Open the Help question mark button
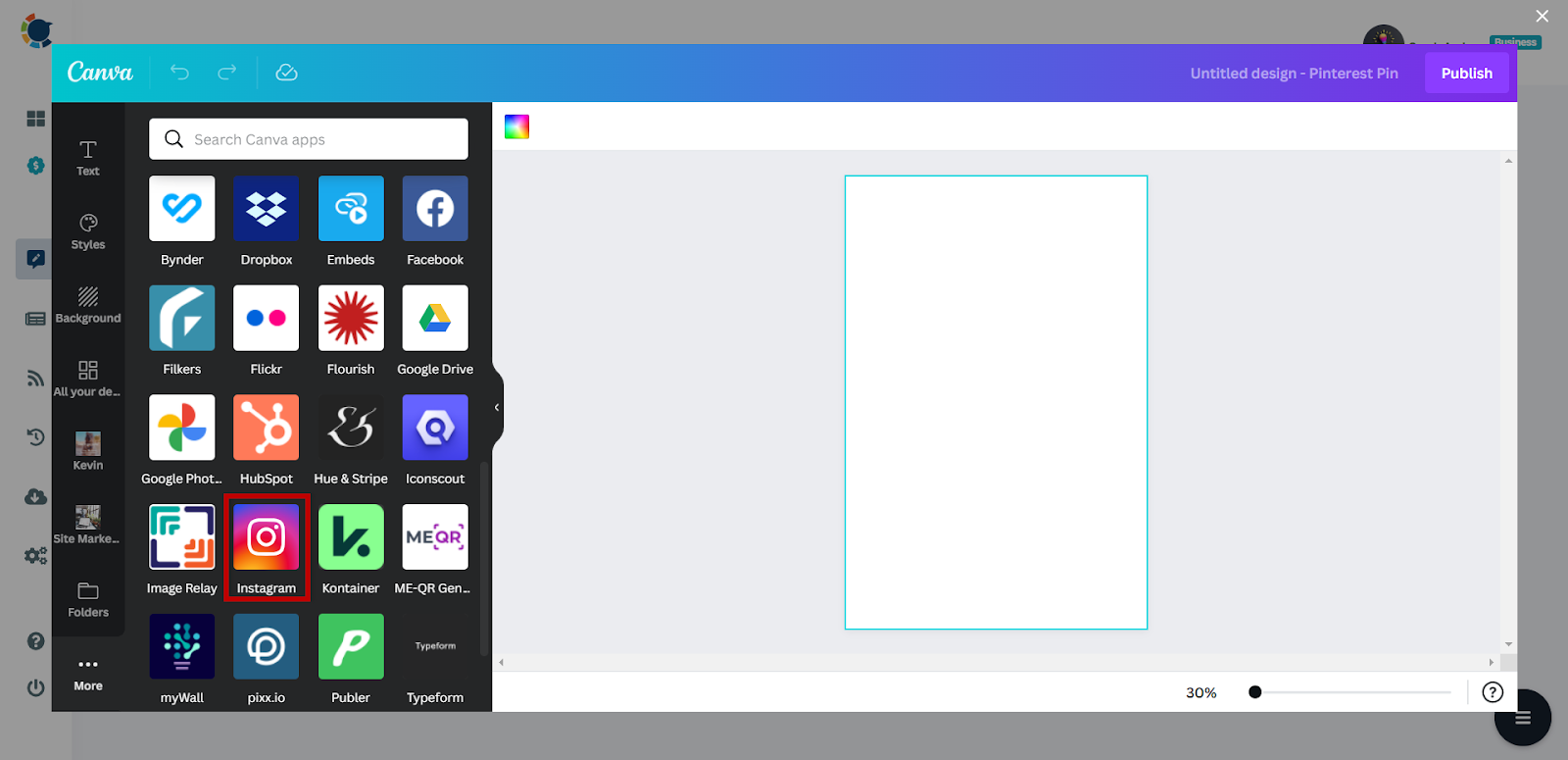 (1493, 692)
